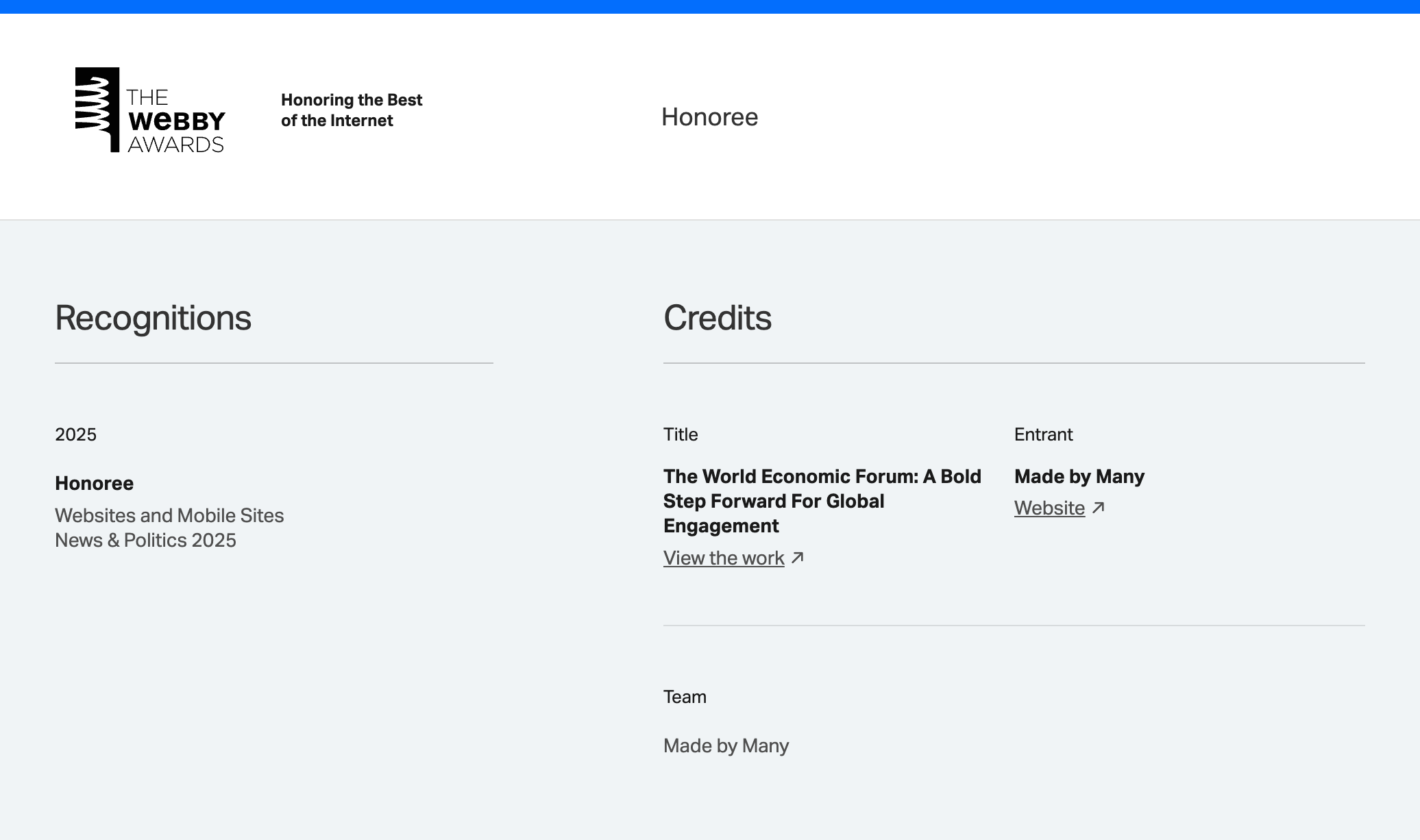This screenshot has height=840, width=1420.
Task: Click the Websites and Mobile Sites category text
Action: click(x=169, y=515)
